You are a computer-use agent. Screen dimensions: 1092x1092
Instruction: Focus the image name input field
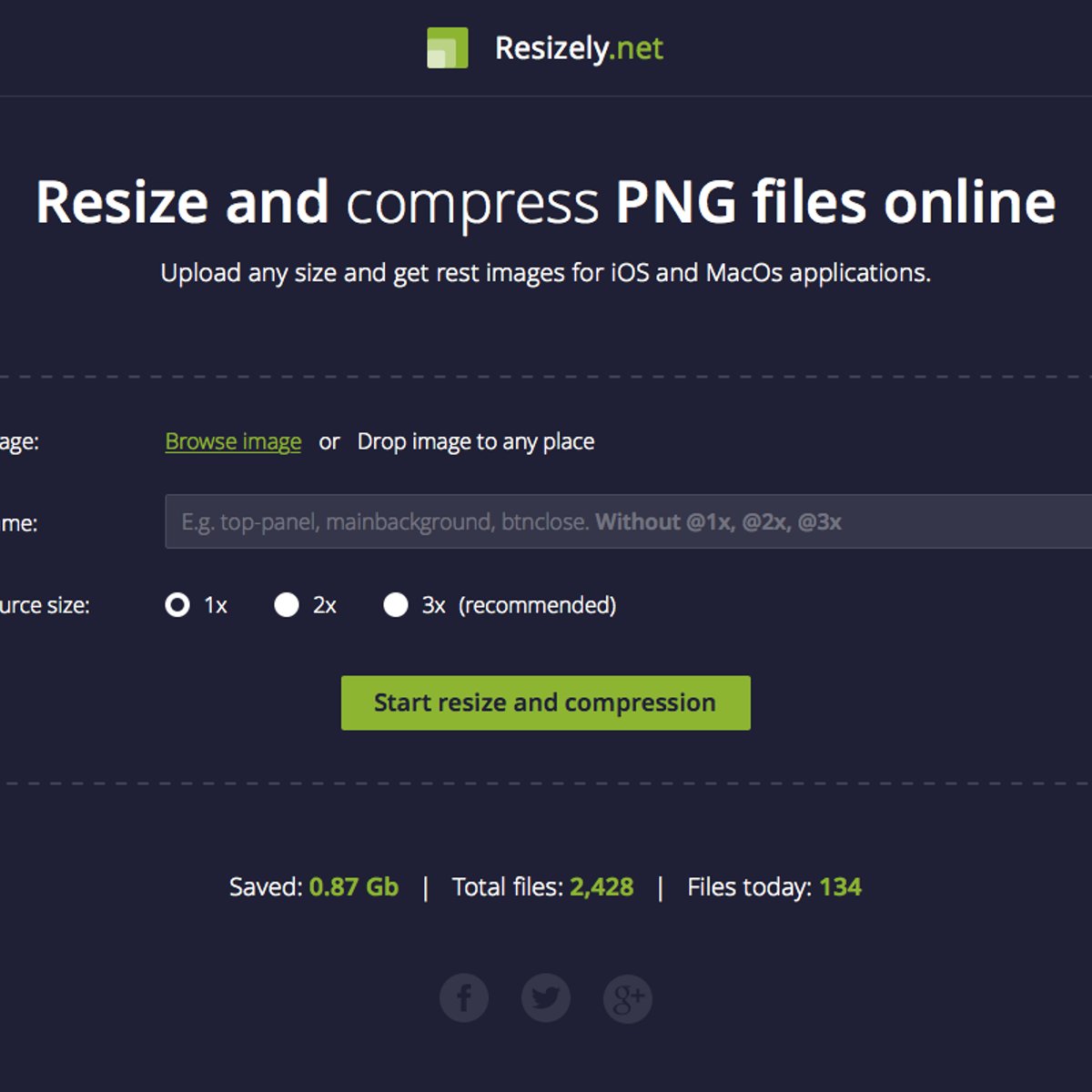628,521
